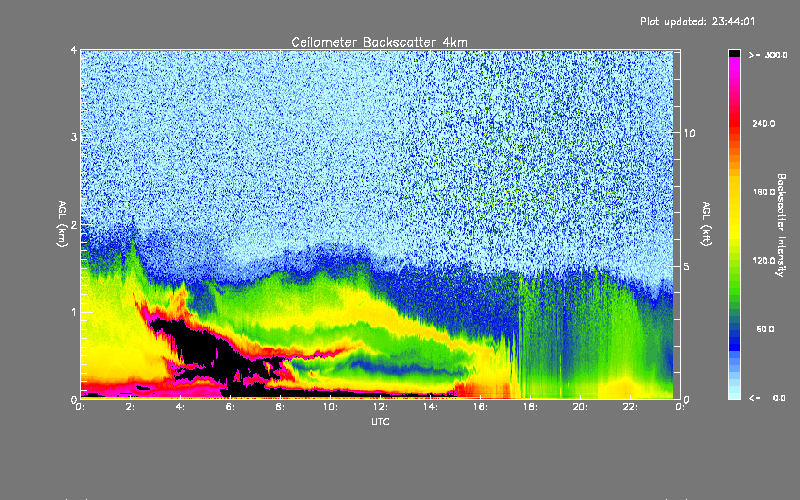Click the '10:' UTC time tick label
800x500 pixels.
331,407
